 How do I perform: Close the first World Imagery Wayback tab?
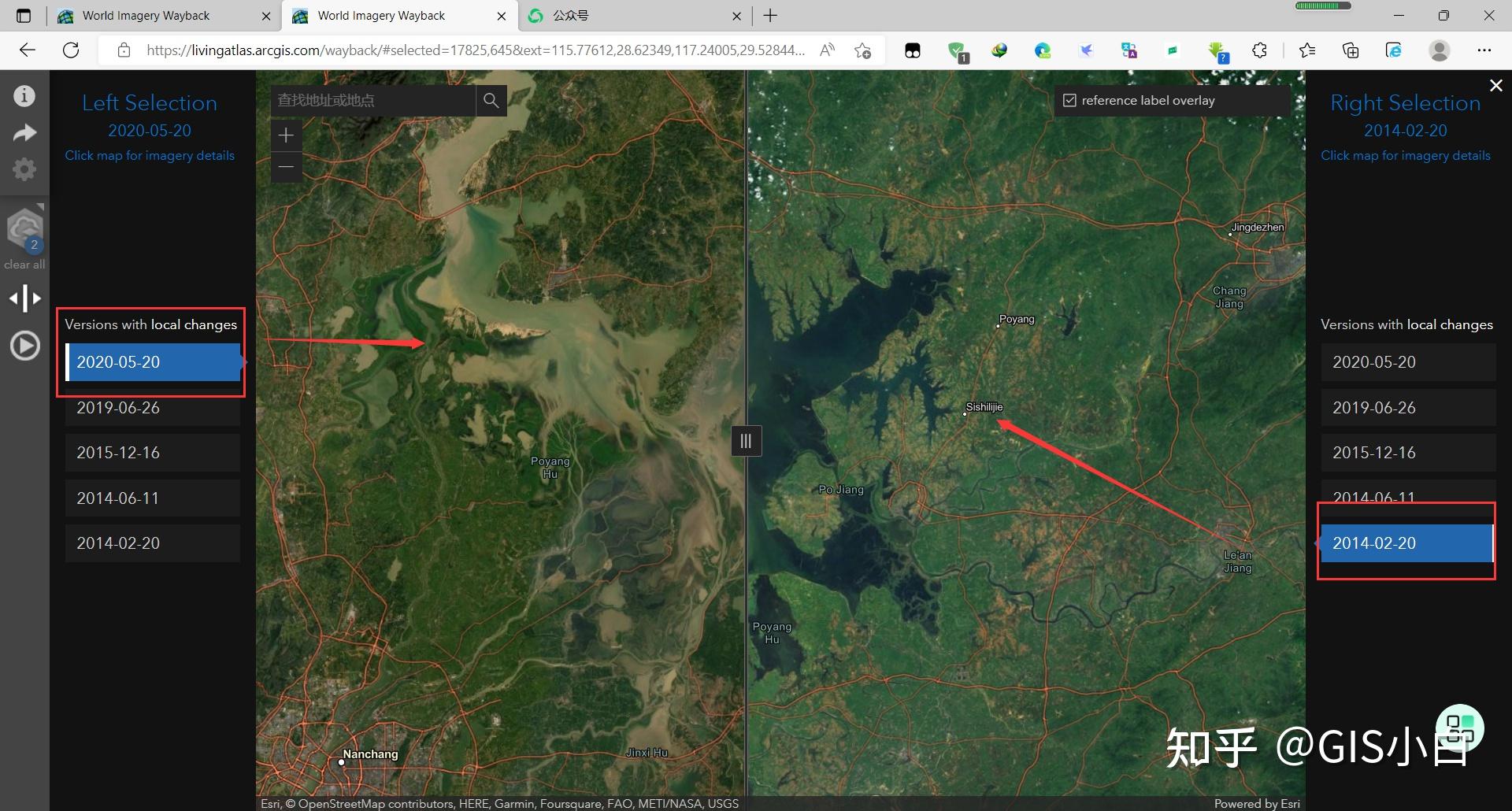266,16
